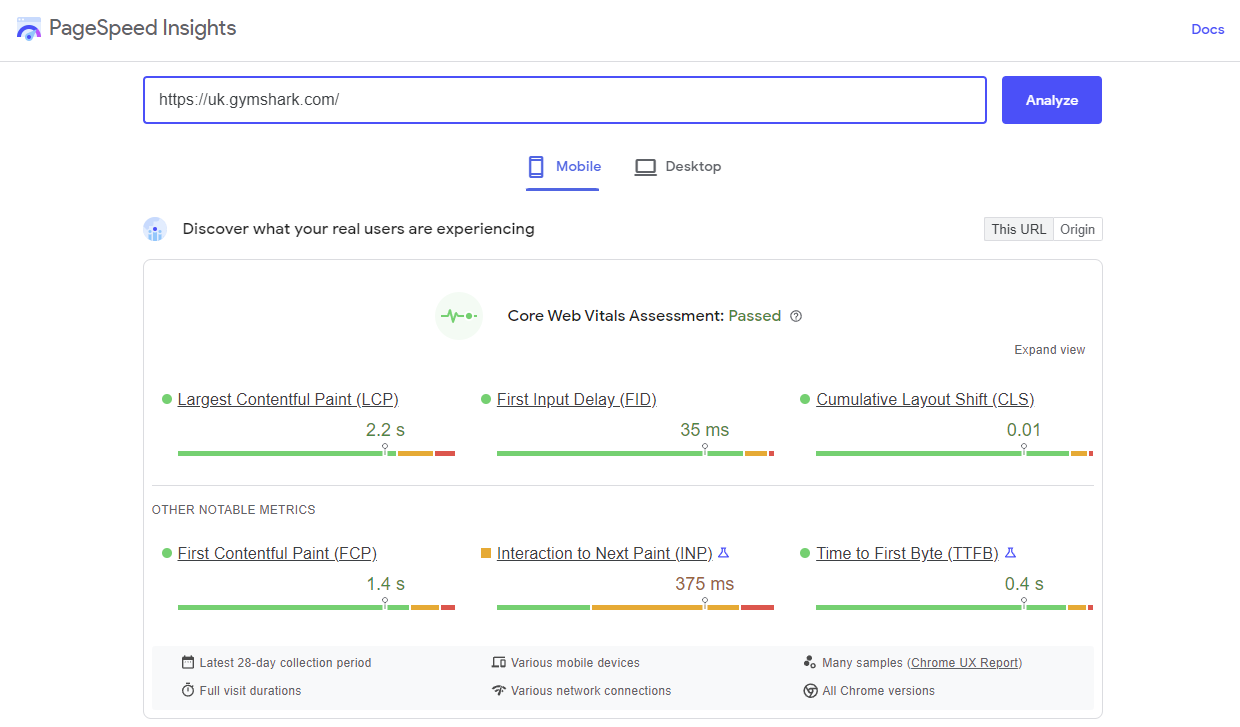Select the This URL toggle

(x=1018, y=228)
